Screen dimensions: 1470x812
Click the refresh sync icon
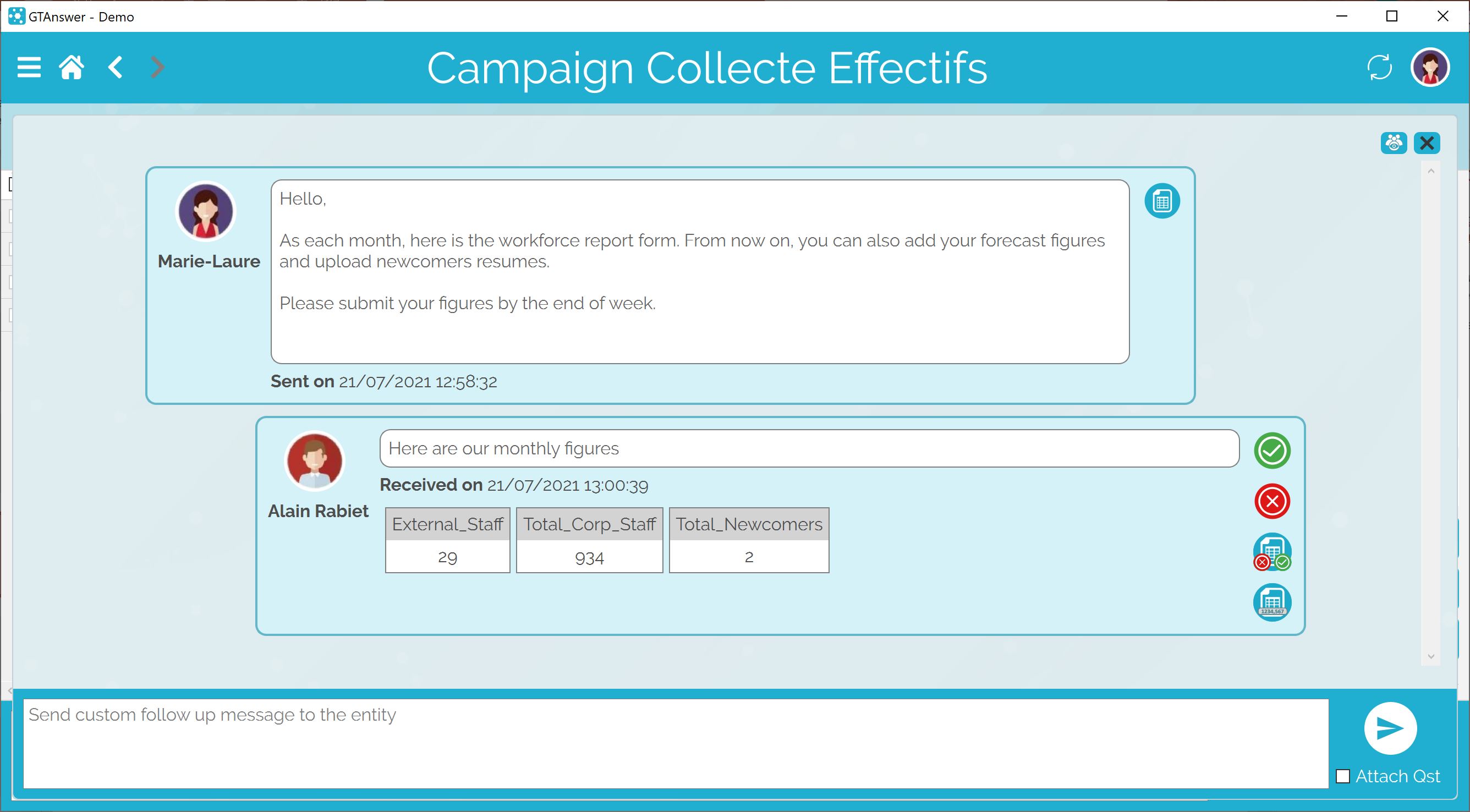coord(1379,67)
